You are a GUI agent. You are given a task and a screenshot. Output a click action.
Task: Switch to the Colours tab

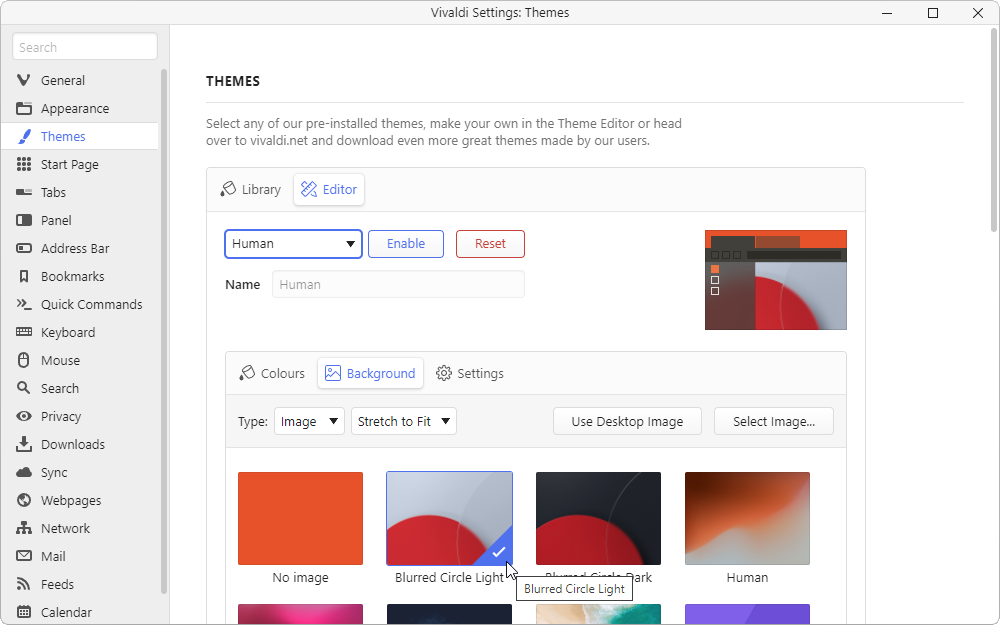coord(272,373)
